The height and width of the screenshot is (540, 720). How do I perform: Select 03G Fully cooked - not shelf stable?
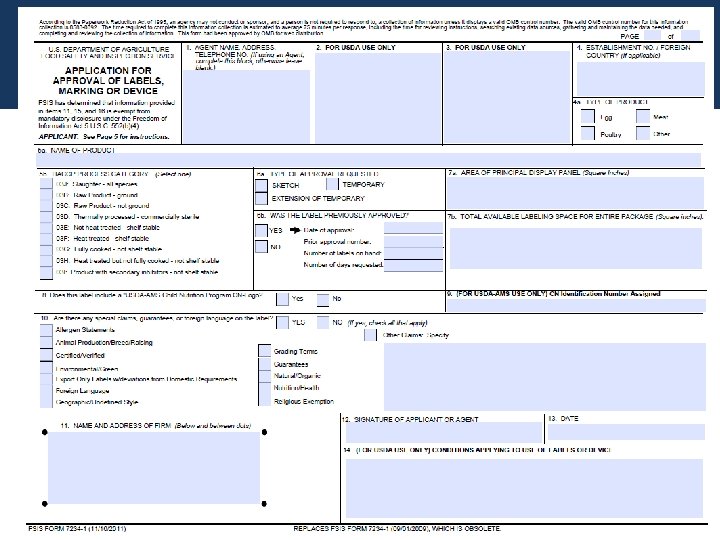click(x=46, y=250)
